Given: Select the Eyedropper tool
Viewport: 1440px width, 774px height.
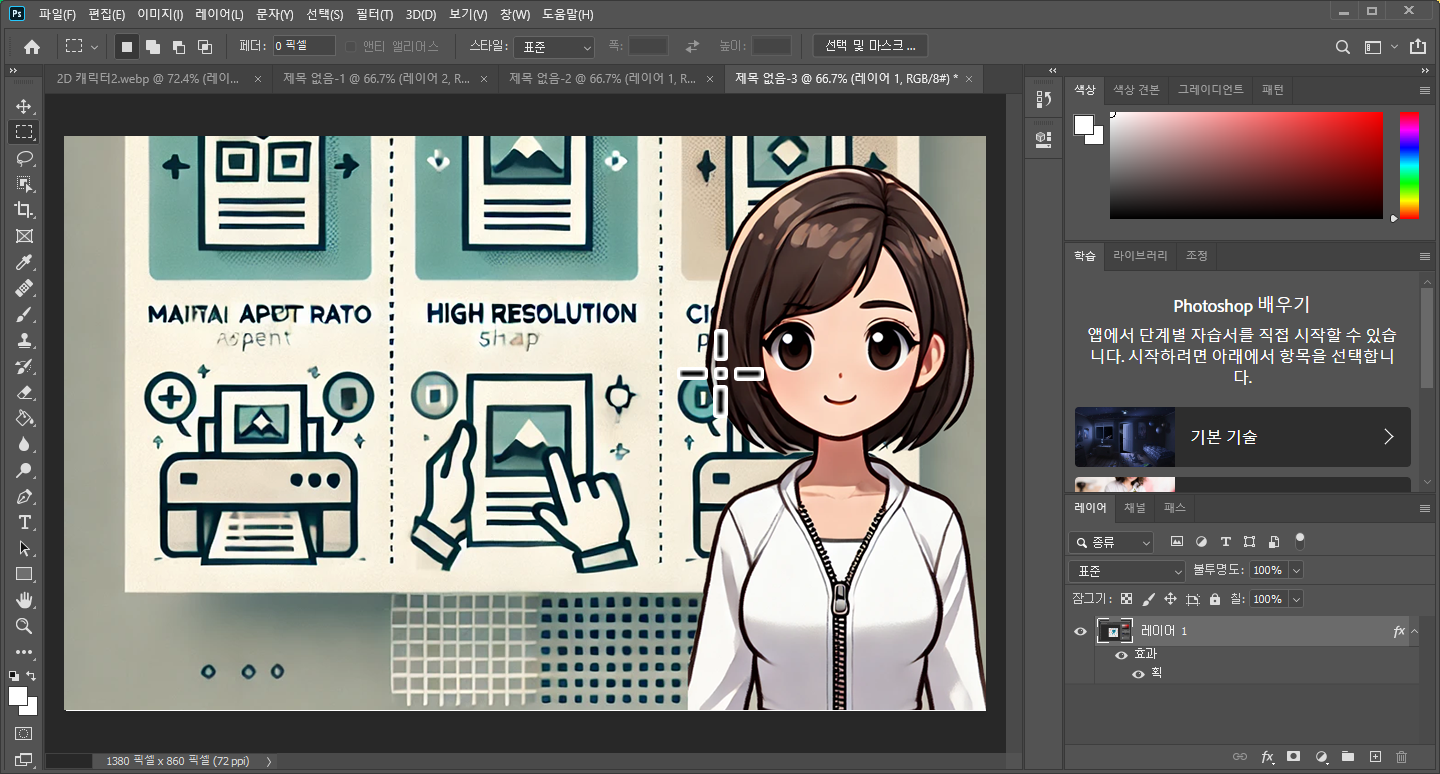Looking at the screenshot, I should point(24,262).
